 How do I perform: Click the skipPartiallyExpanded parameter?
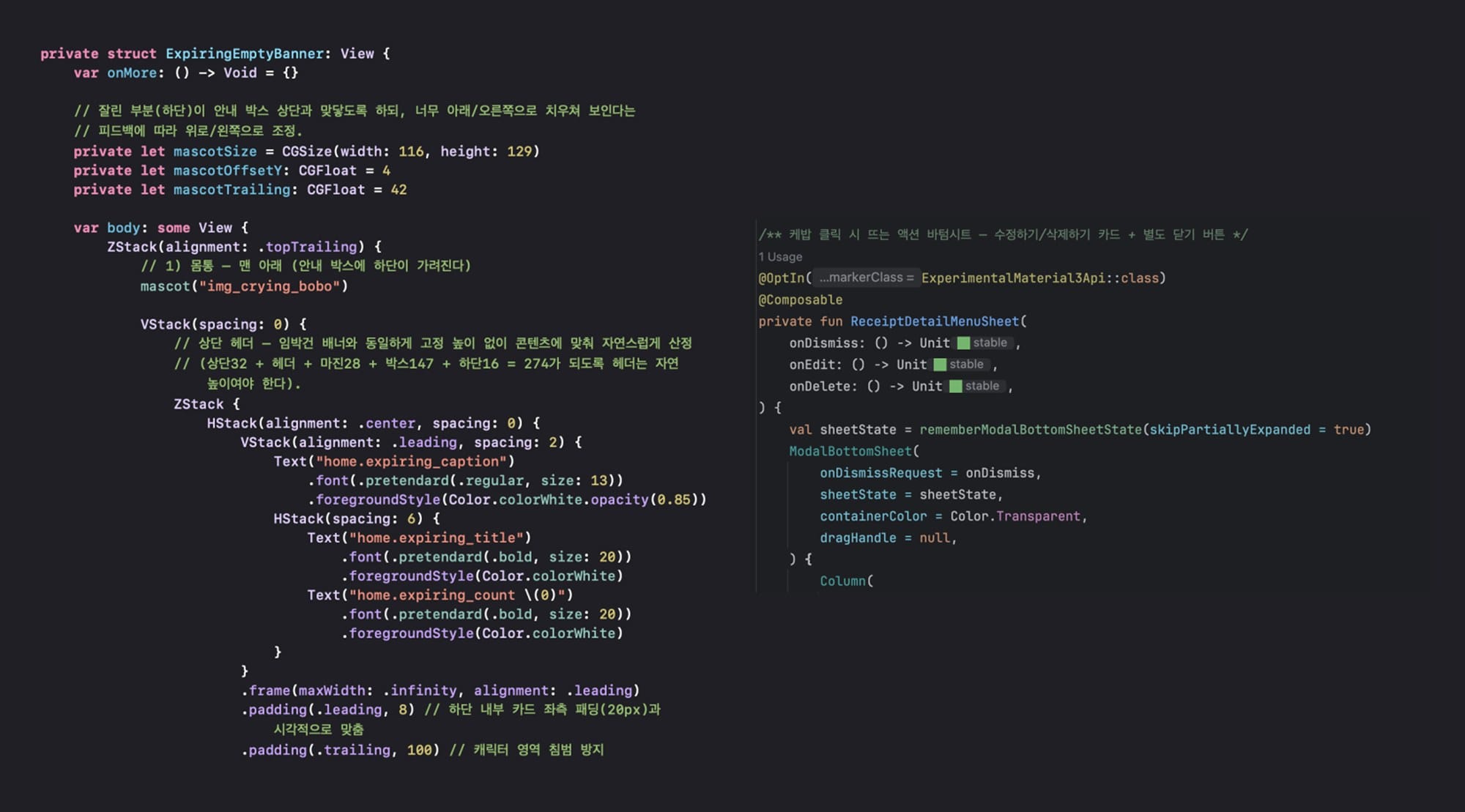click(x=1230, y=430)
